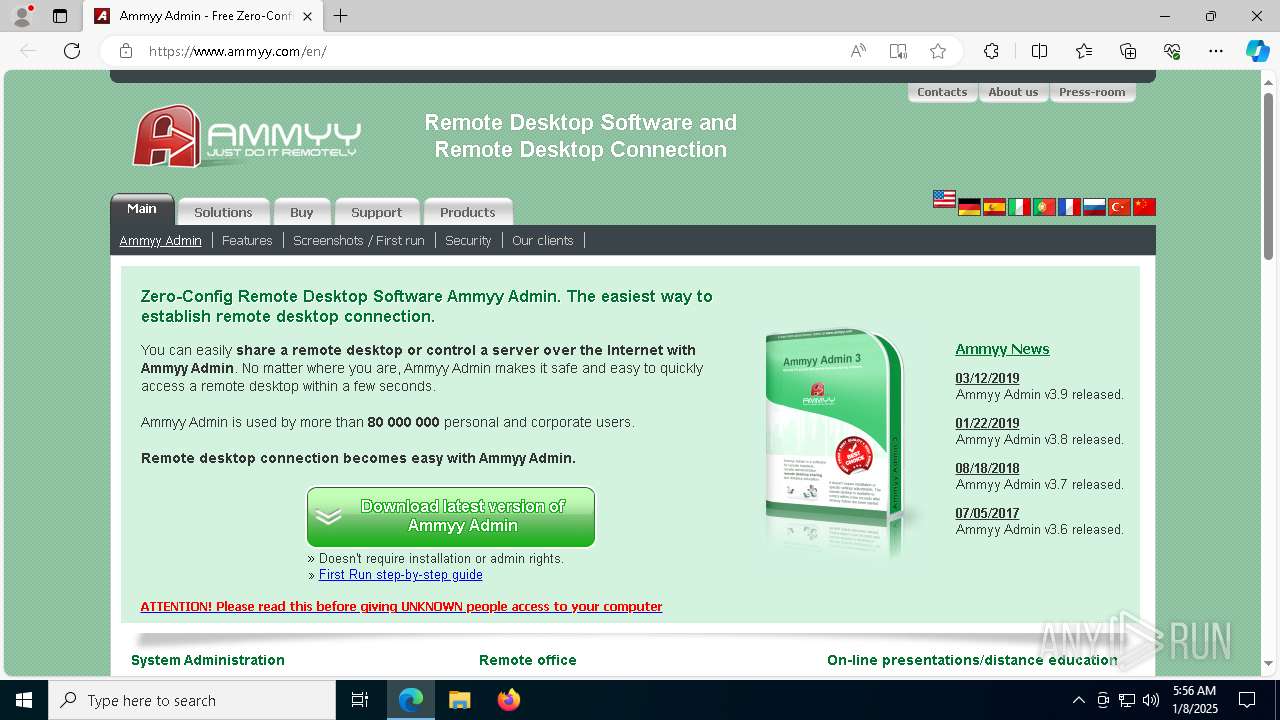The width and height of the screenshot is (1280, 720).
Task: Select German flag language
Action: coord(969,207)
